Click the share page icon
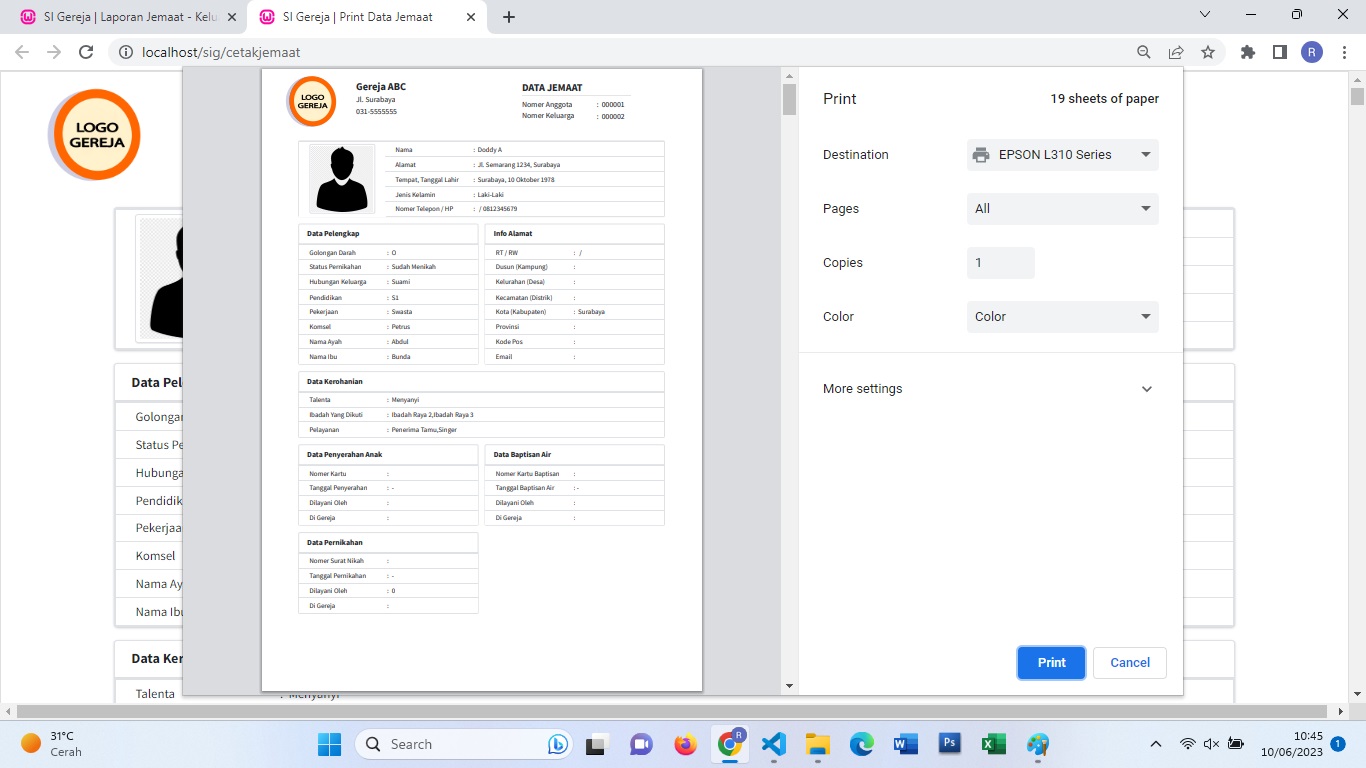The image size is (1366, 768). click(1176, 52)
